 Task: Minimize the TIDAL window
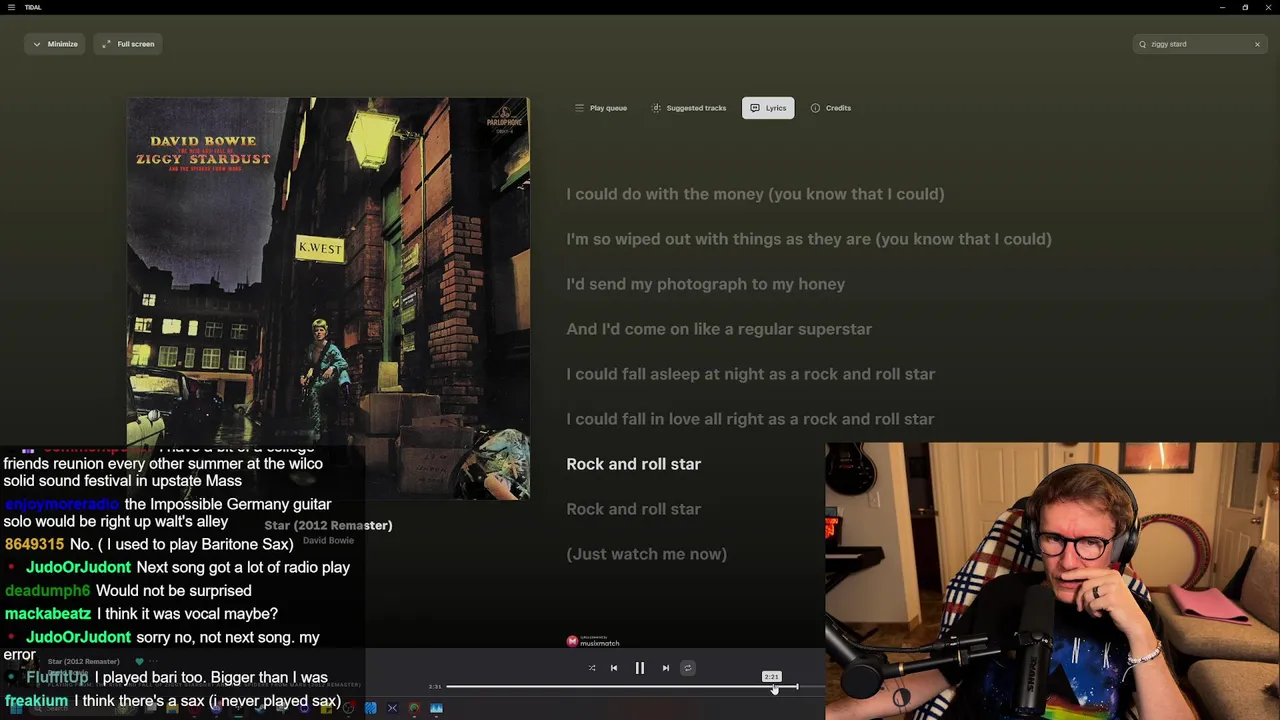point(1222,7)
